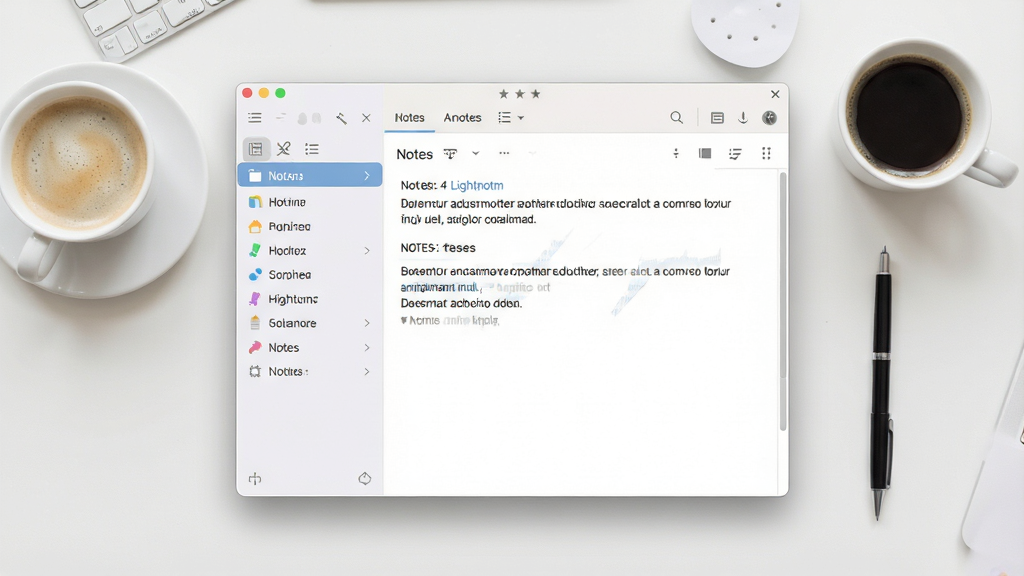The width and height of the screenshot is (1024, 576).
Task: Expand the Notites row chevron
Action: pos(367,372)
